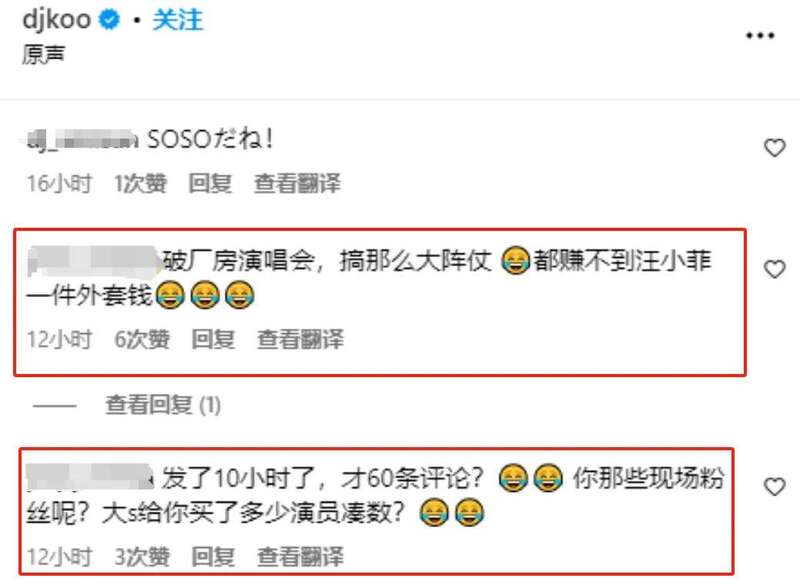Like the SOSOだね comment with heart icon
The height and width of the screenshot is (588, 800).
(774, 148)
